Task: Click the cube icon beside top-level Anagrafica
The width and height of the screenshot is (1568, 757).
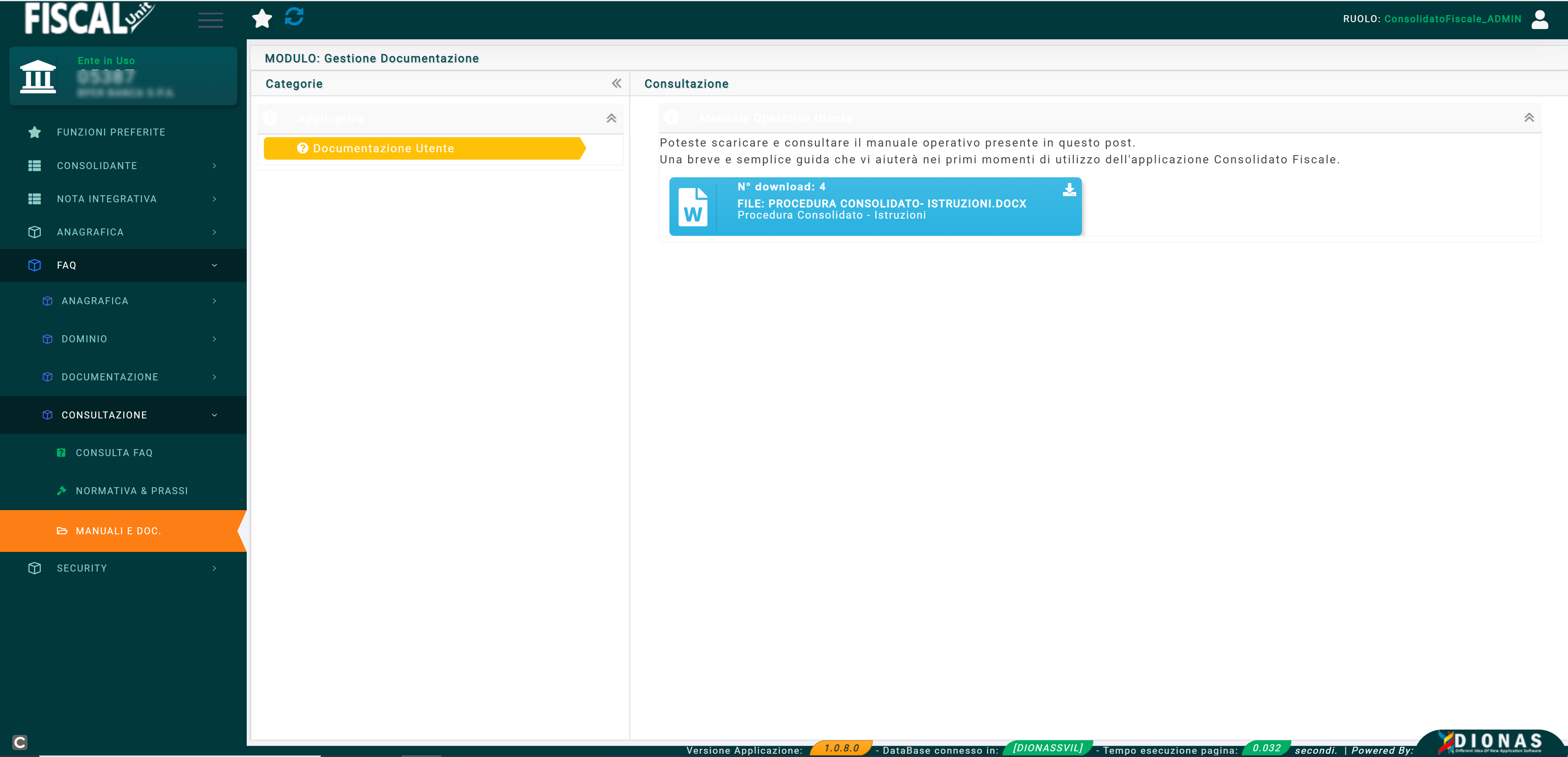Action: click(x=35, y=232)
